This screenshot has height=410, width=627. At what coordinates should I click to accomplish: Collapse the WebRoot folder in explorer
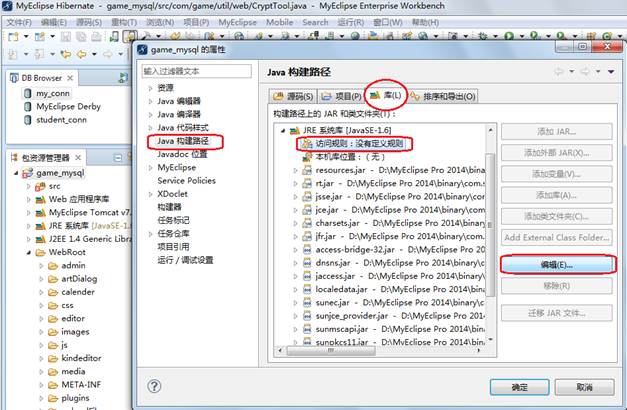29,252
